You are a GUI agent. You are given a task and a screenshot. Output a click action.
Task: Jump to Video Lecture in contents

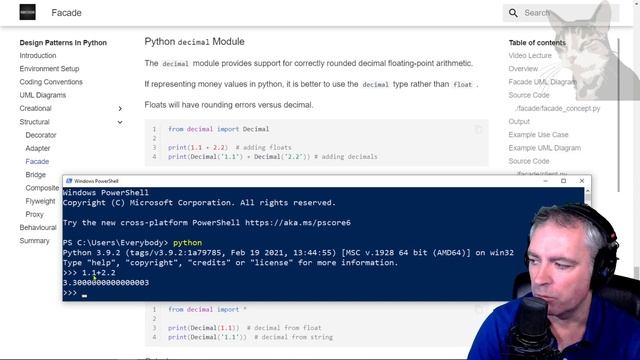pos(530,56)
